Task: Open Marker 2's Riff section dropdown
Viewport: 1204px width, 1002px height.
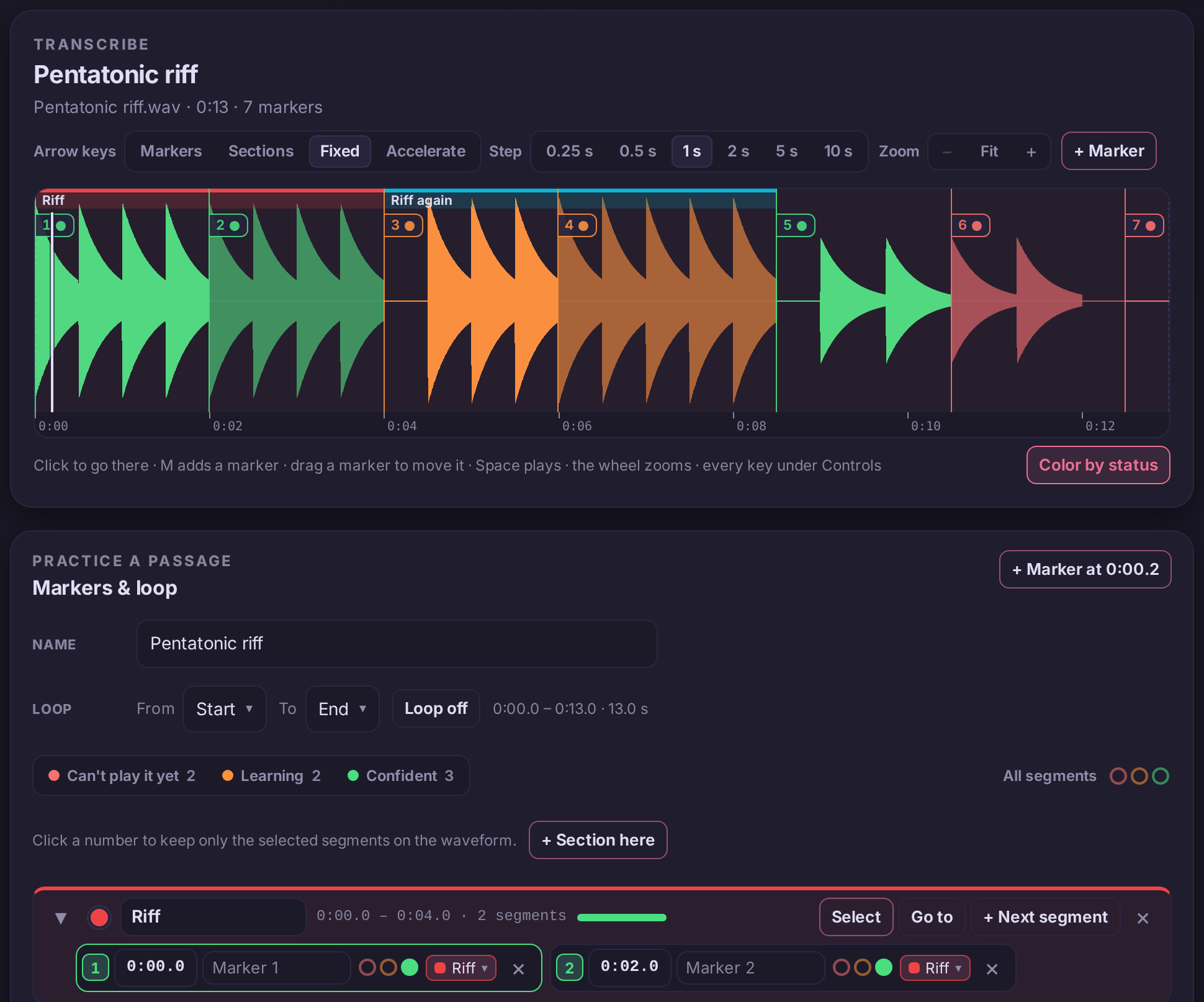Action: coord(935,968)
